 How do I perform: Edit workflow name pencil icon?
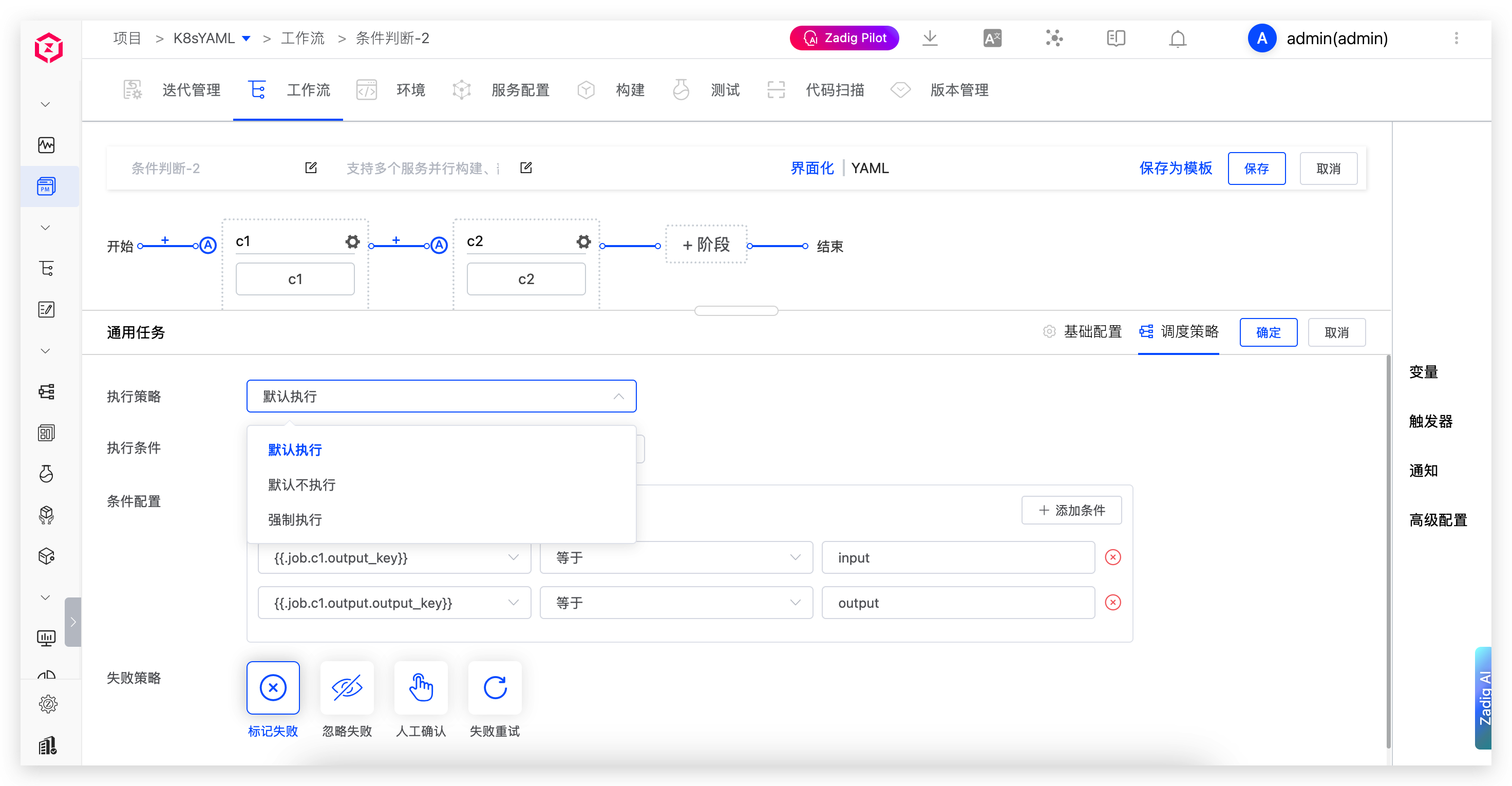(311, 168)
